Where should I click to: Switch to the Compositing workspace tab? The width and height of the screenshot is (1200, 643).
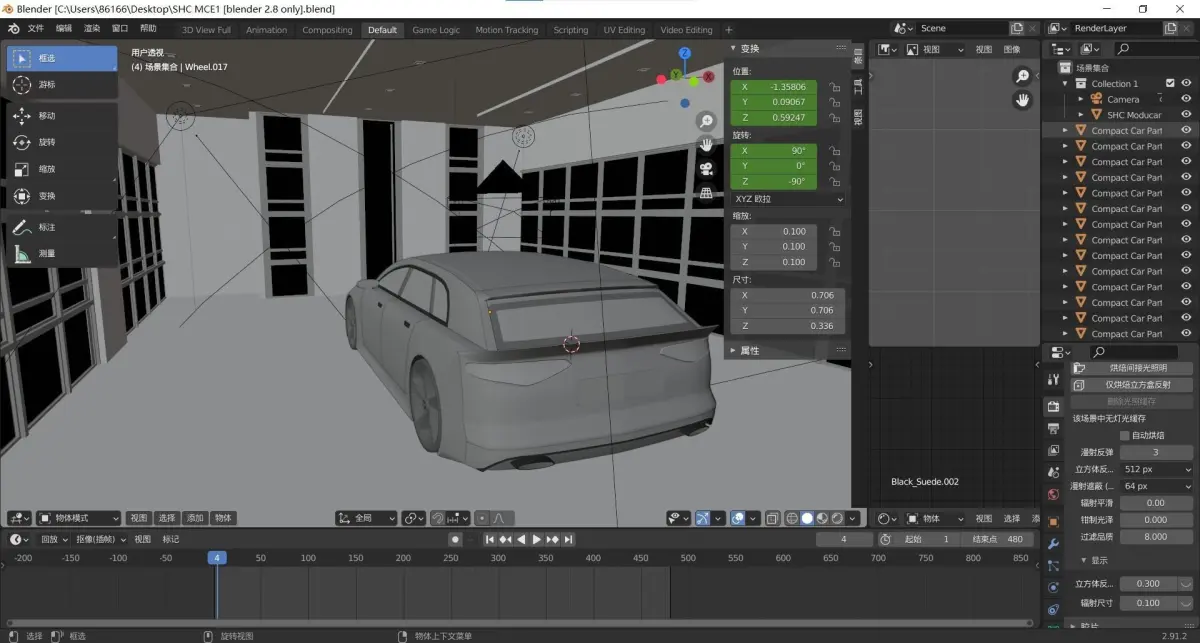(x=327, y=30)
